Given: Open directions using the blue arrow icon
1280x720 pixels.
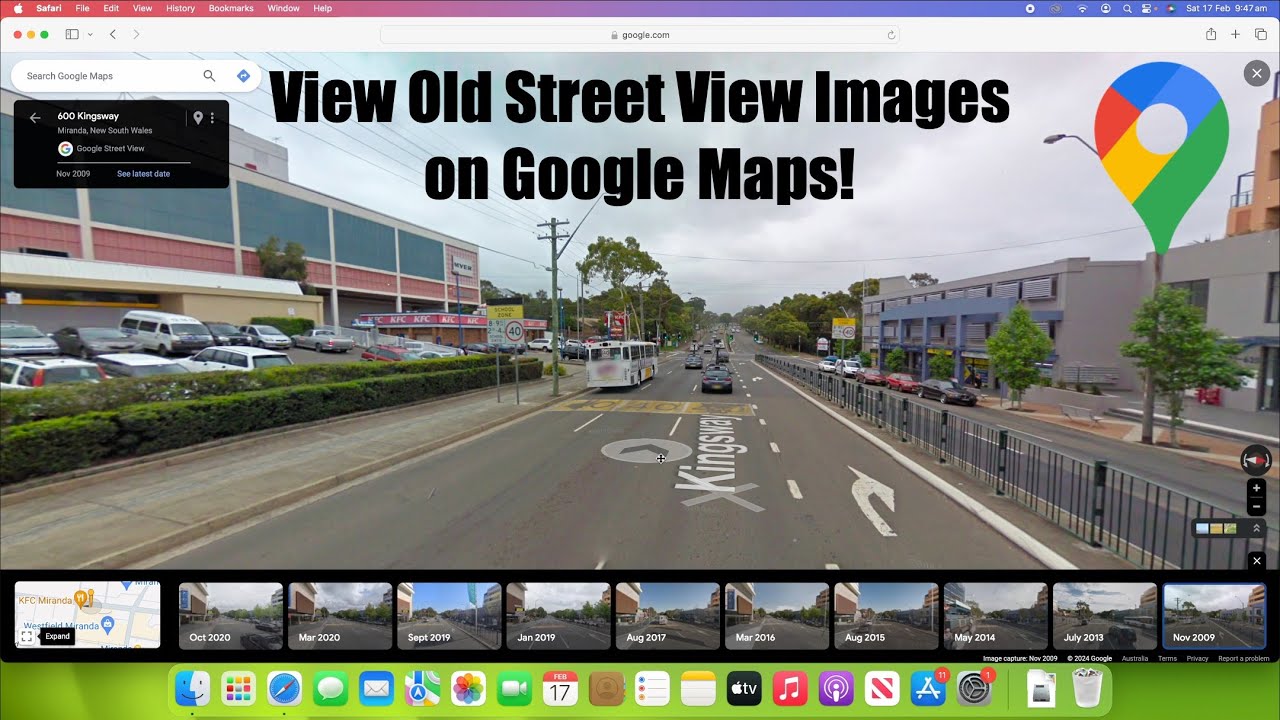Looking at the screenshot, I should (243, 76).
